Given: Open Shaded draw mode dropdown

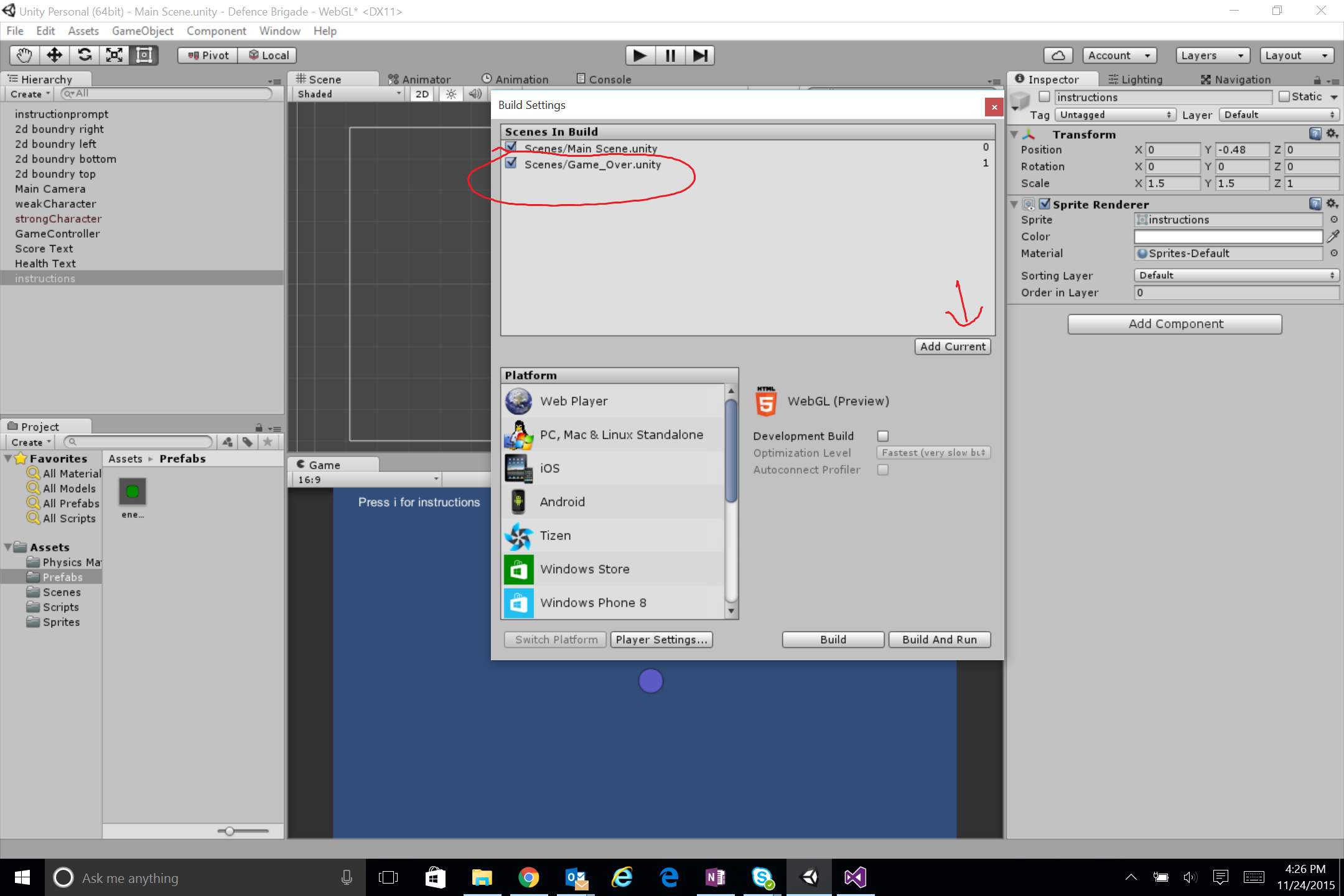Looking at the screenshot, I should [x=348, y=94].
